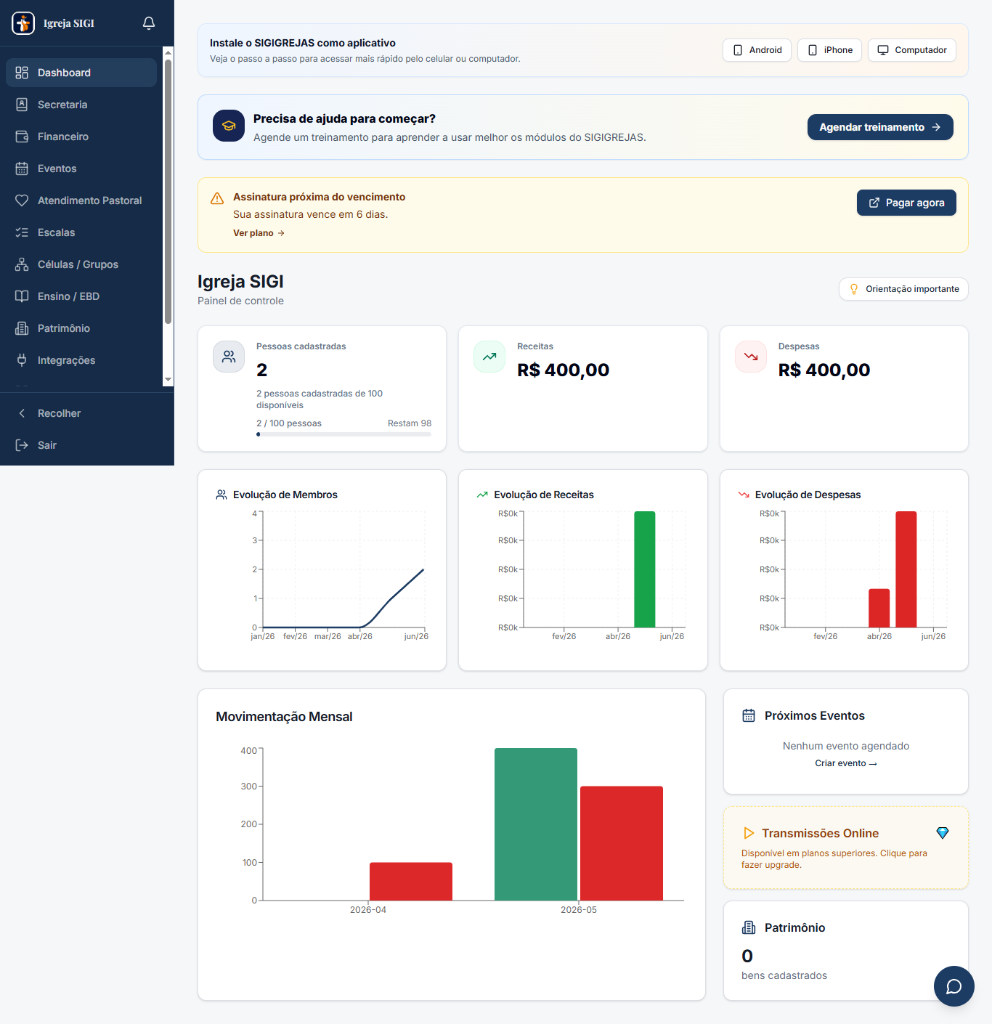Open the Ver plano link
992x1024 pixels.
pyautogui.click(x=259, y=233)
